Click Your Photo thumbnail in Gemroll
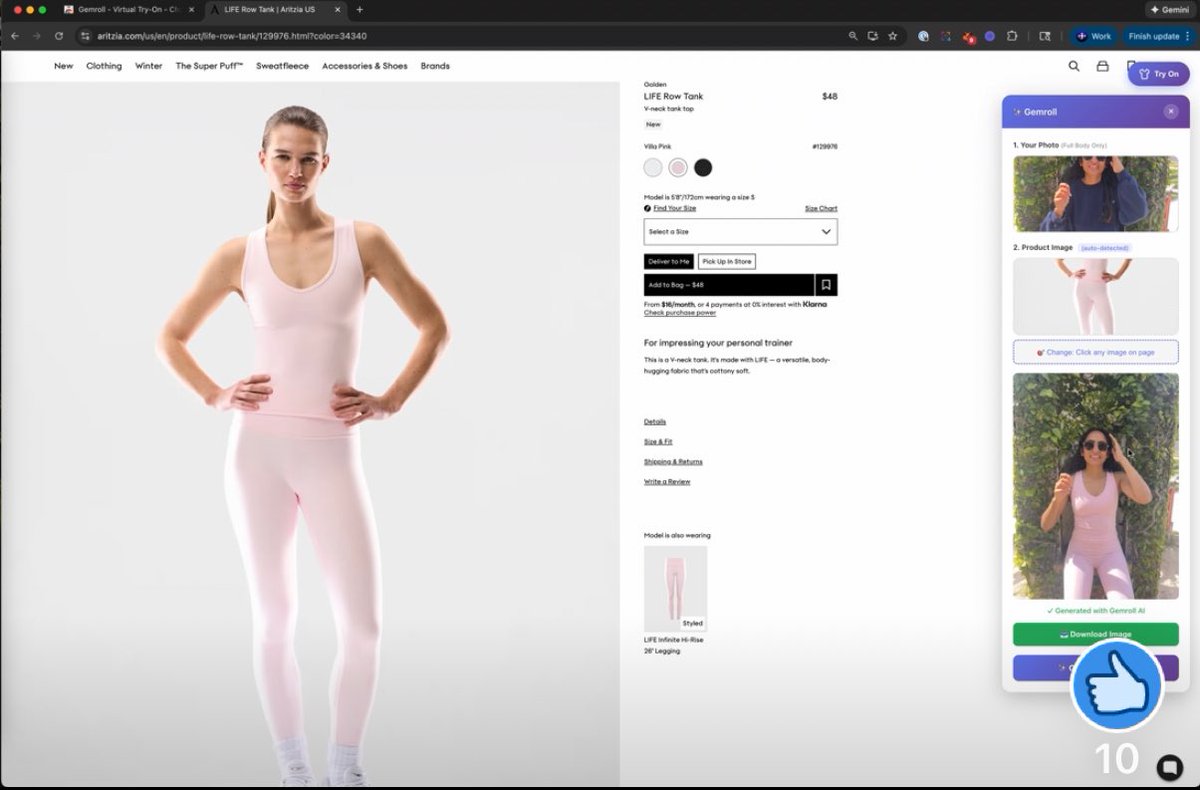The height and width of the screenshot is (790, 1200). point(1095,194)
